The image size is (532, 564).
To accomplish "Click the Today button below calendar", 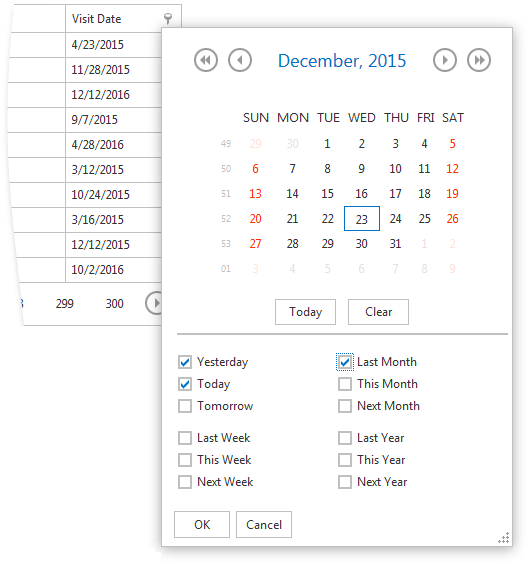I will pos(305,312).
